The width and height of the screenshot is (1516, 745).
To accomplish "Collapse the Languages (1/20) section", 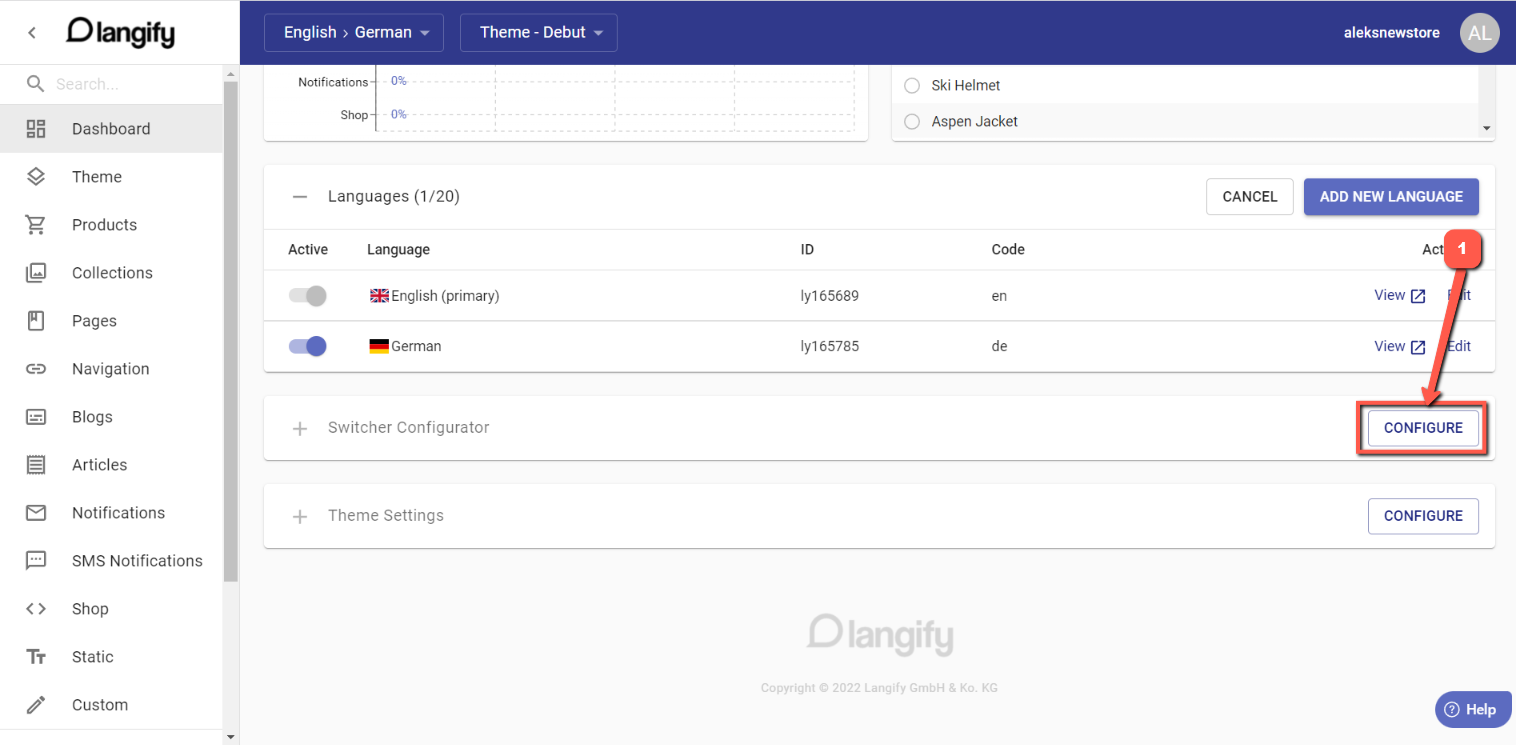I will pos(300,197).
